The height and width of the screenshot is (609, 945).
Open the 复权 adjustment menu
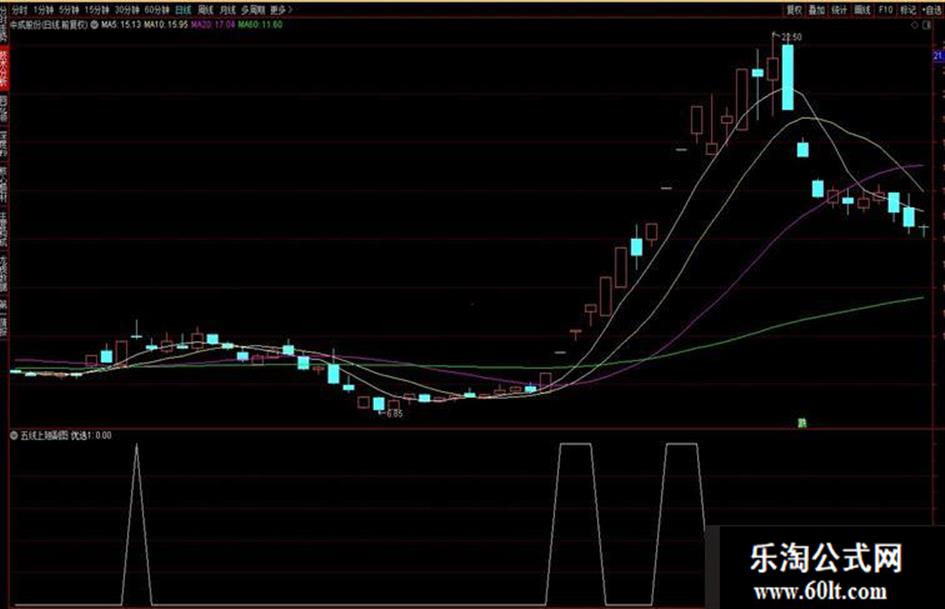coord(794,10)
